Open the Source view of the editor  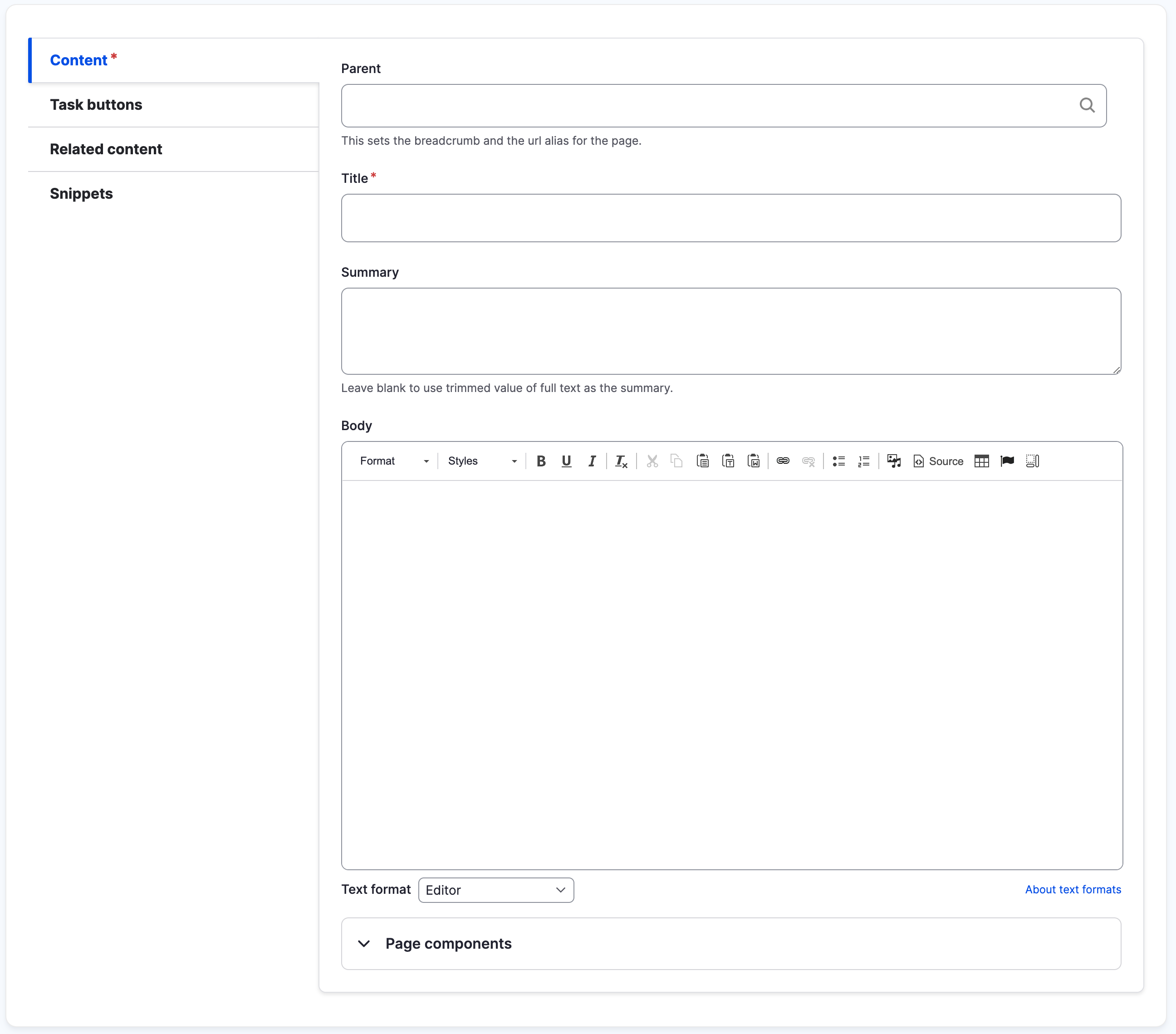click(x=938, y=461)
